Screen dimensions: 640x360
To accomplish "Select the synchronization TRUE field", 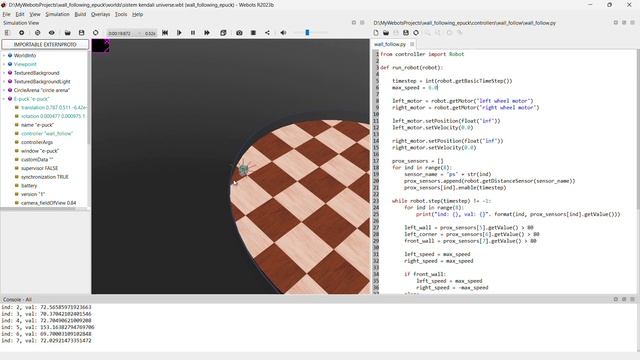I will pos(45,177).
